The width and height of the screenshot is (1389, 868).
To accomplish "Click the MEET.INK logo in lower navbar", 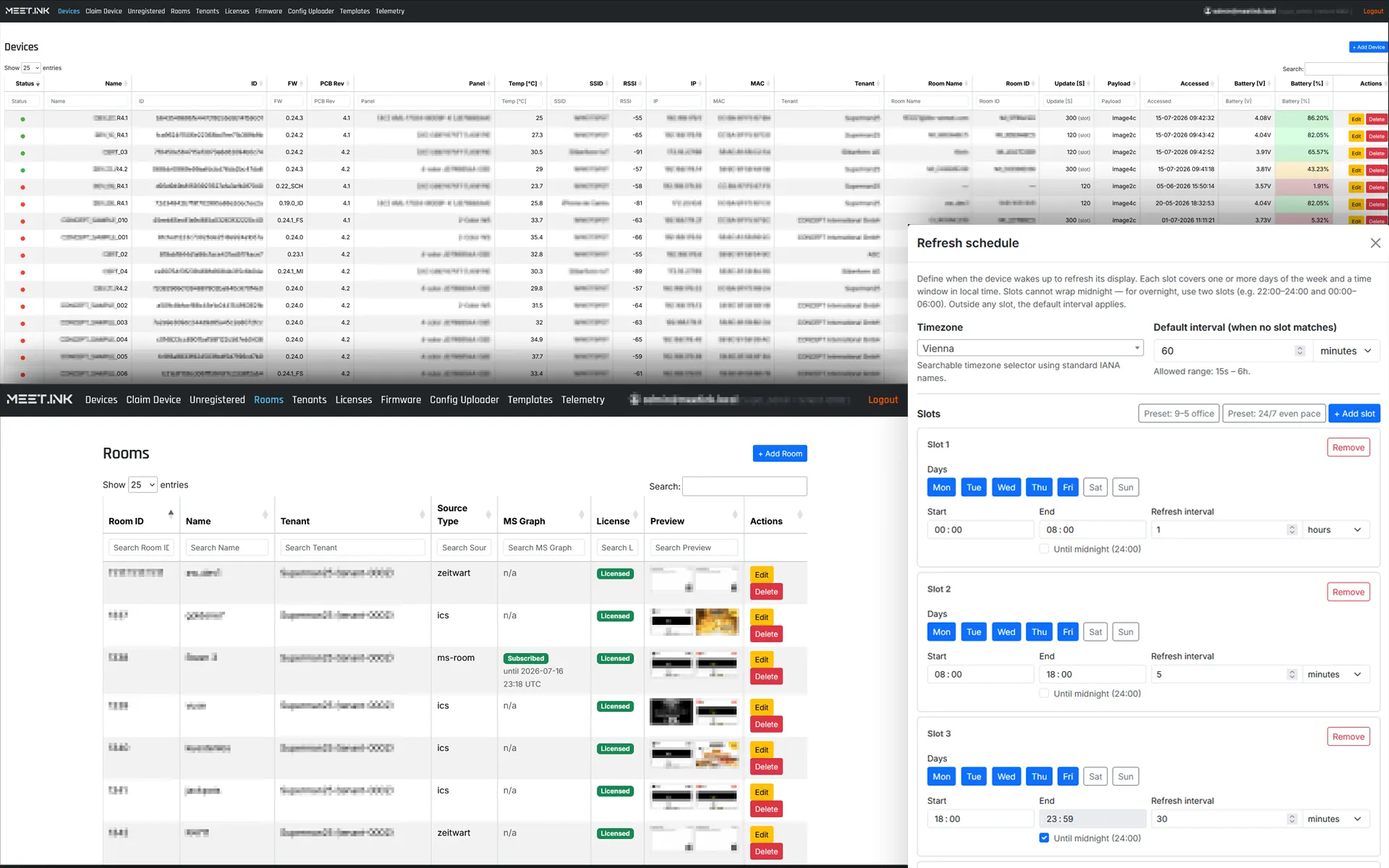I will coord(40,399).
